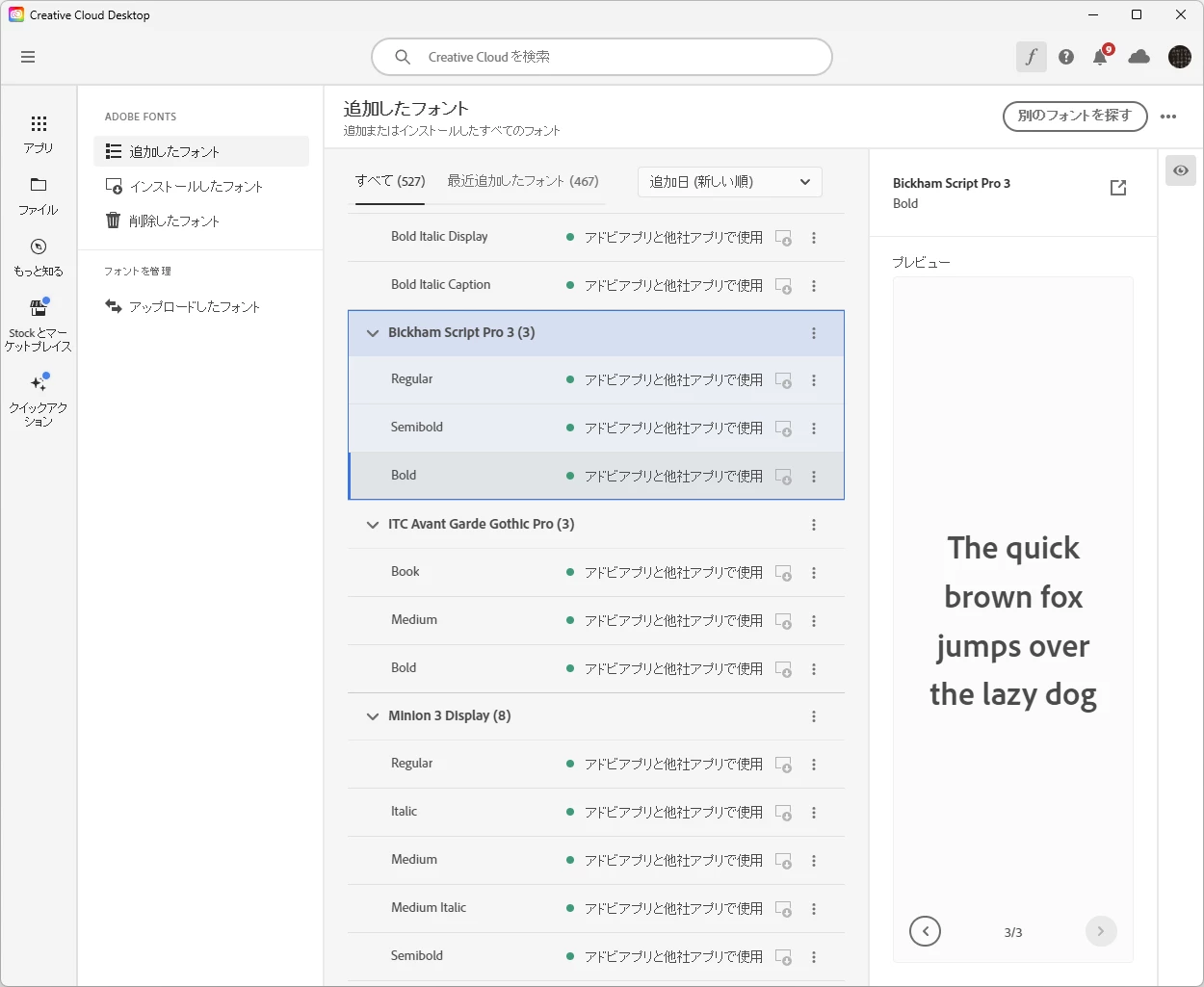This screenshot has width=1204, height=987.
Task: Install icon for Minion 3 Display Italic row
Action: (x=784, y=813)
